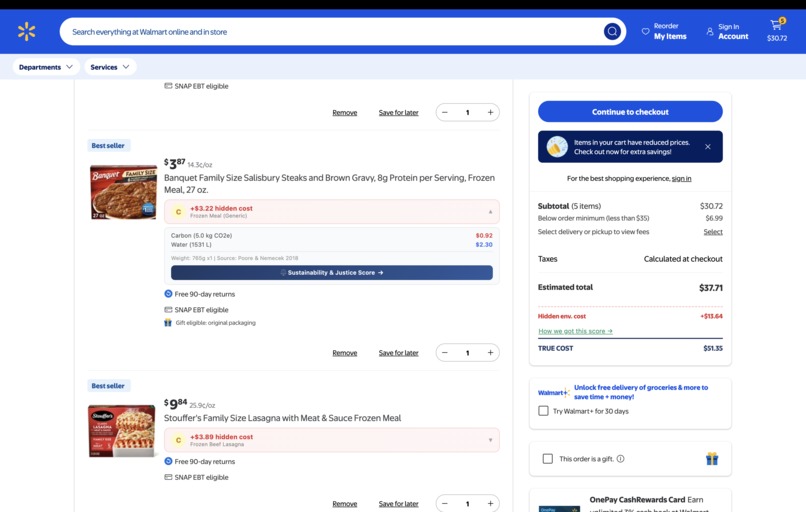Click Best seller badge above Stouffer's item

(108, 386)
